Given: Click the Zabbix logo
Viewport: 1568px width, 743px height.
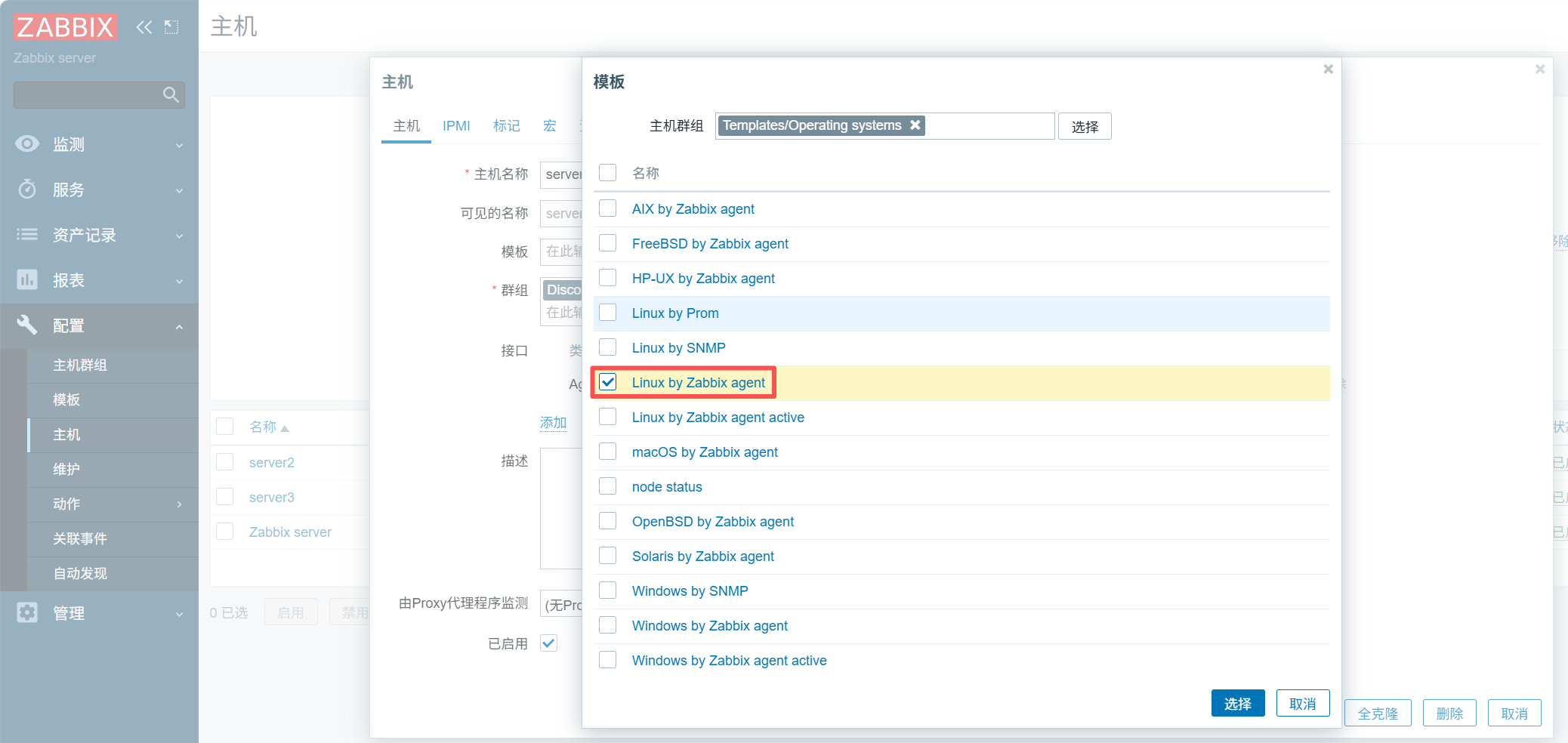Looking at the screenshot, I should [65, 27].
